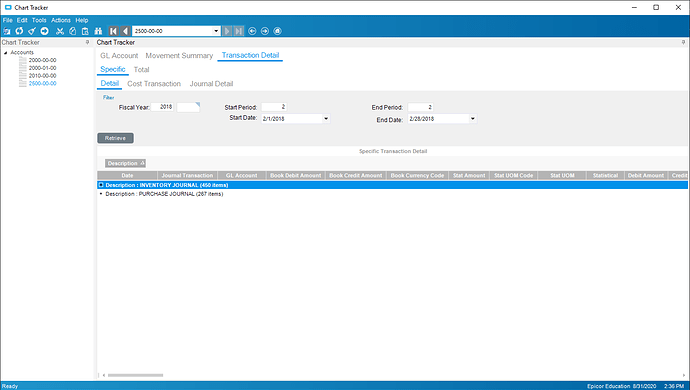The height and width of the screenshot is (390, 690).
Task: Sort by Journal Transaction column header
Action: (x=187, y=175)
